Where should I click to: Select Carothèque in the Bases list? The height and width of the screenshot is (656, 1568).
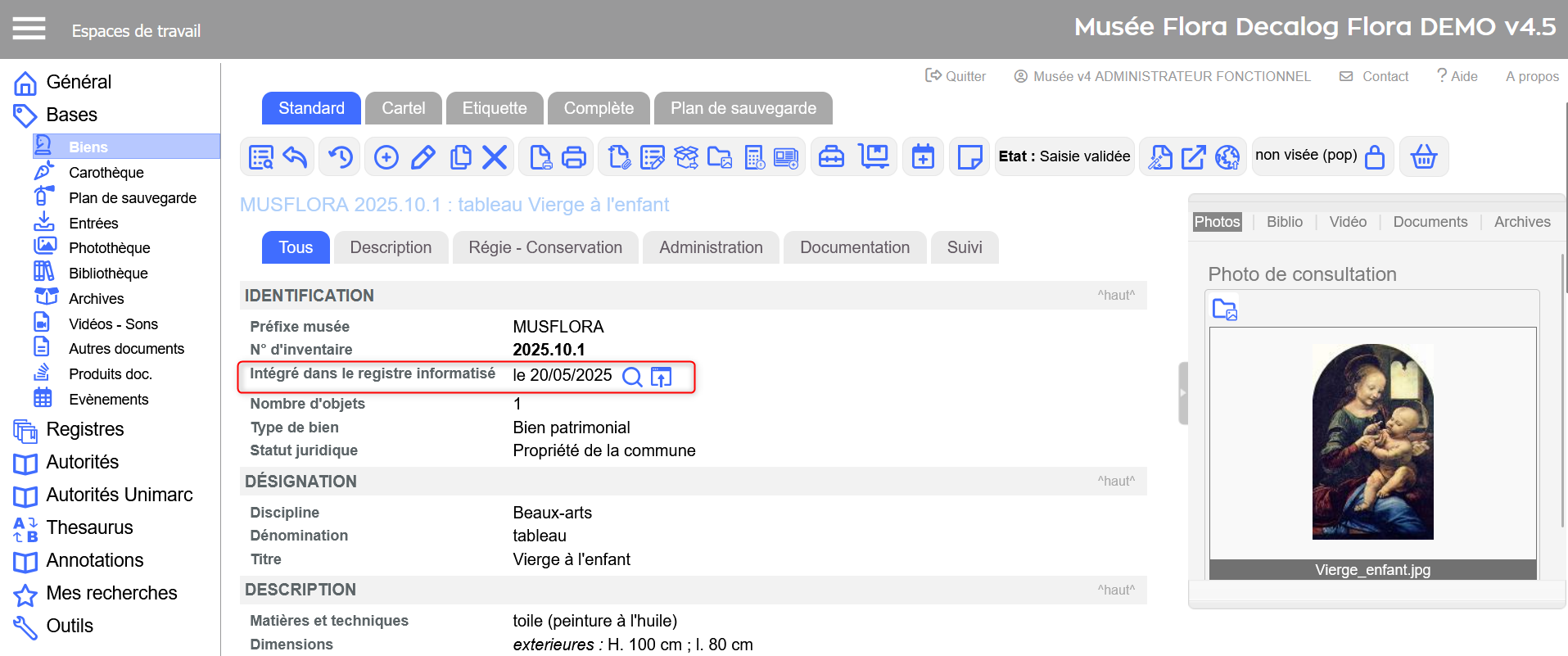tap(106, 173)
